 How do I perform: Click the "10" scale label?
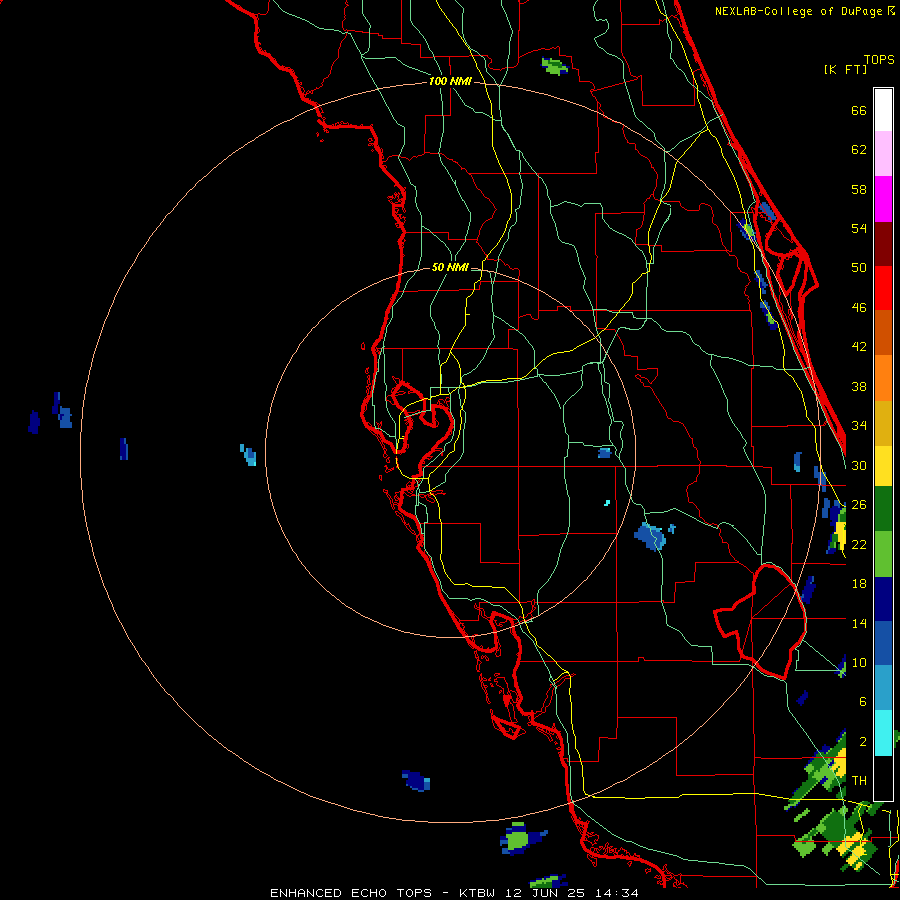point(859,662)
